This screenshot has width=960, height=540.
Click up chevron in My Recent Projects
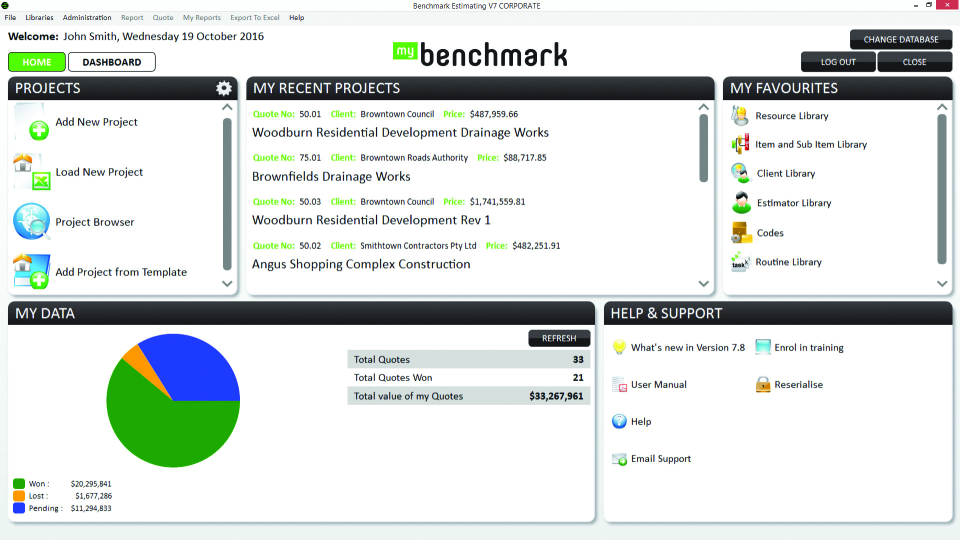[x=703, y=107]
